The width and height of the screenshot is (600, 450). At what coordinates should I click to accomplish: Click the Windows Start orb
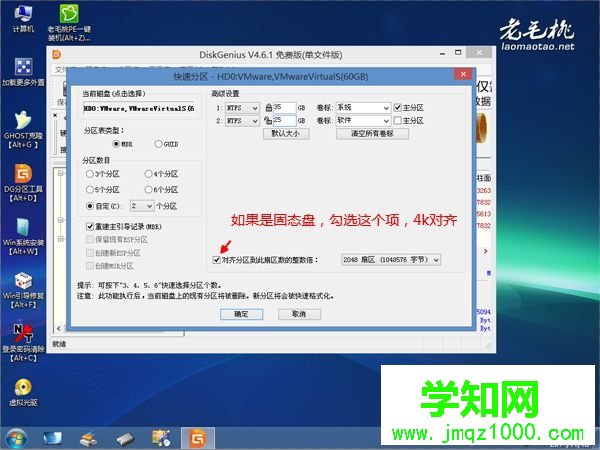[x=16, y=439]
